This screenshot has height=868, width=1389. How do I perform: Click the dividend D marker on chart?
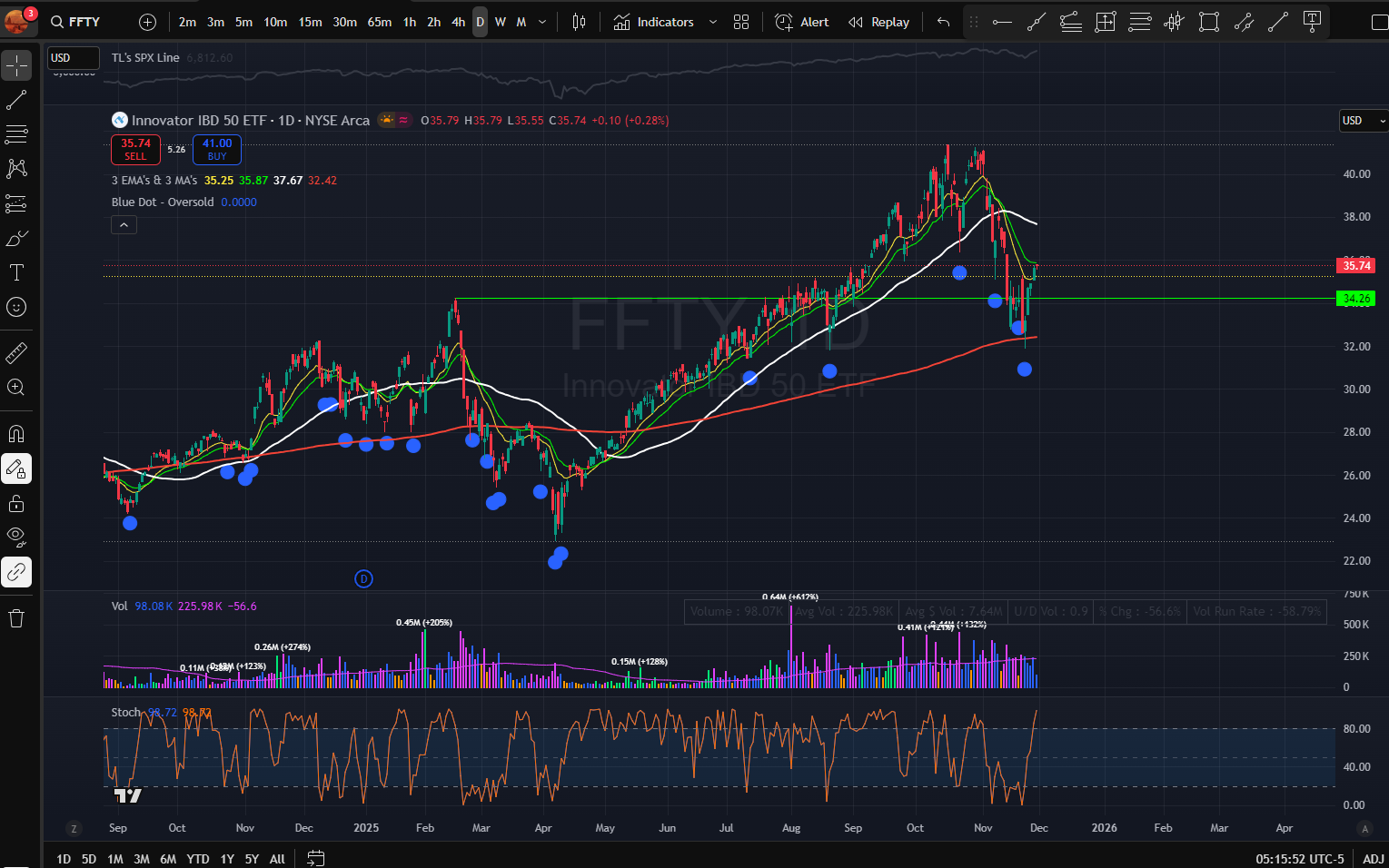click(363, 578)
